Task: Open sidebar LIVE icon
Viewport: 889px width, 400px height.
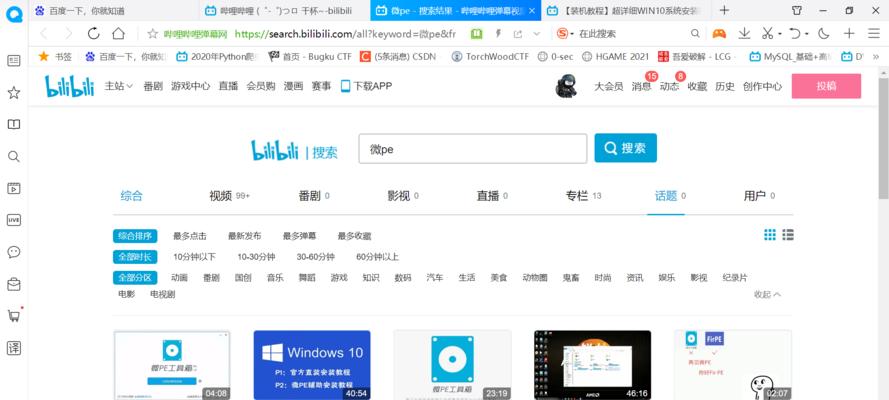Action: [x=14, y=220]
